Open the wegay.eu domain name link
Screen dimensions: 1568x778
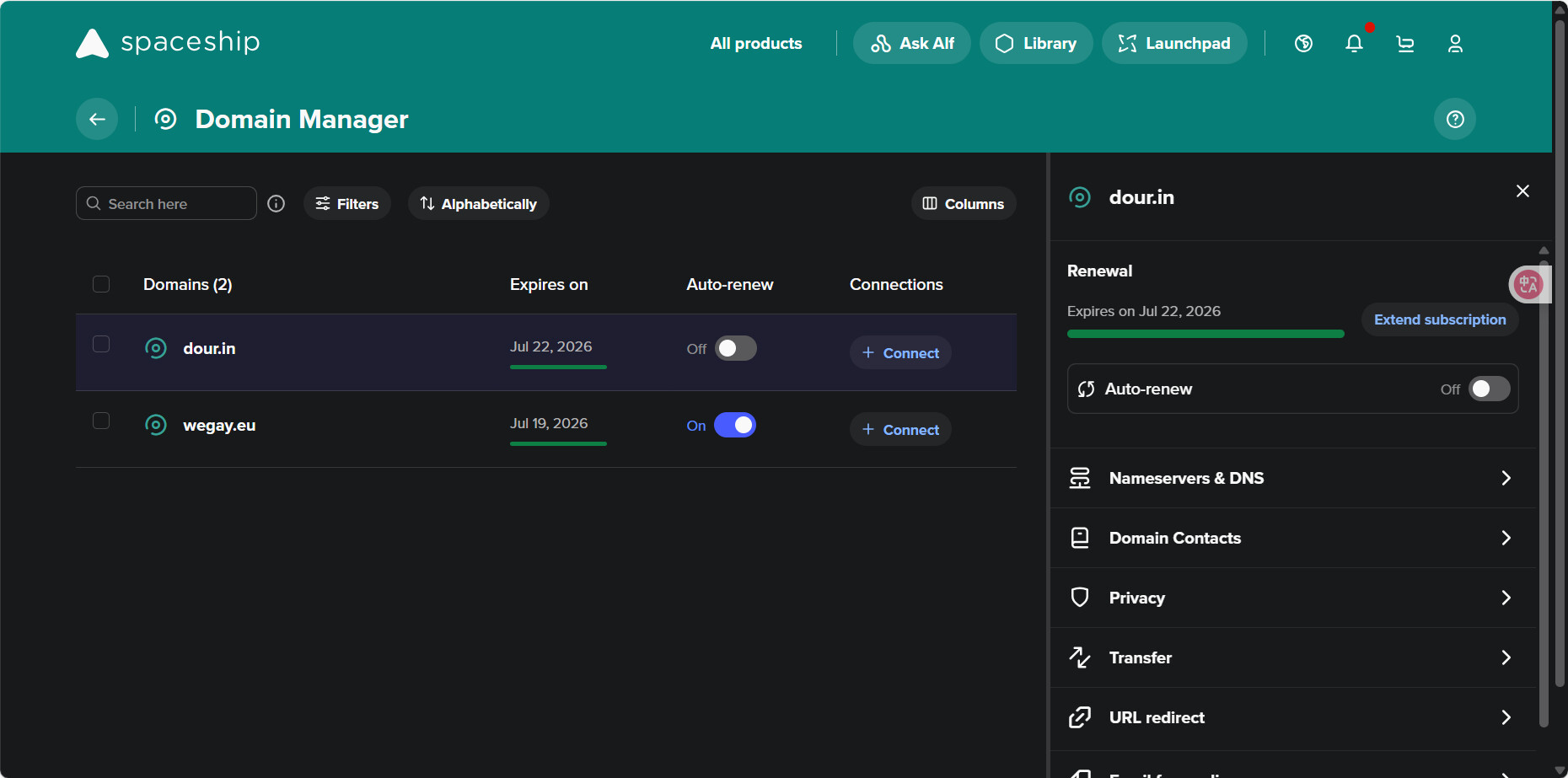point(219,425)
